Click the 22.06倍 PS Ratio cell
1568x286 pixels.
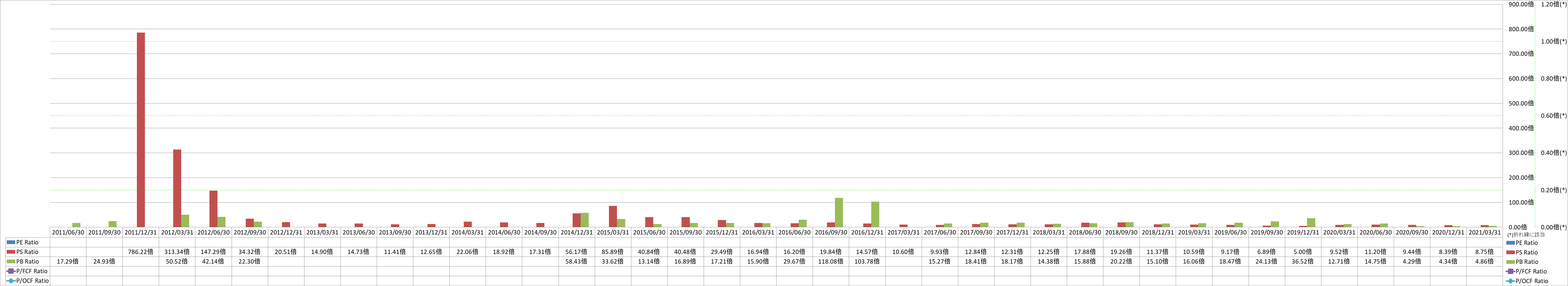(468, 252)
